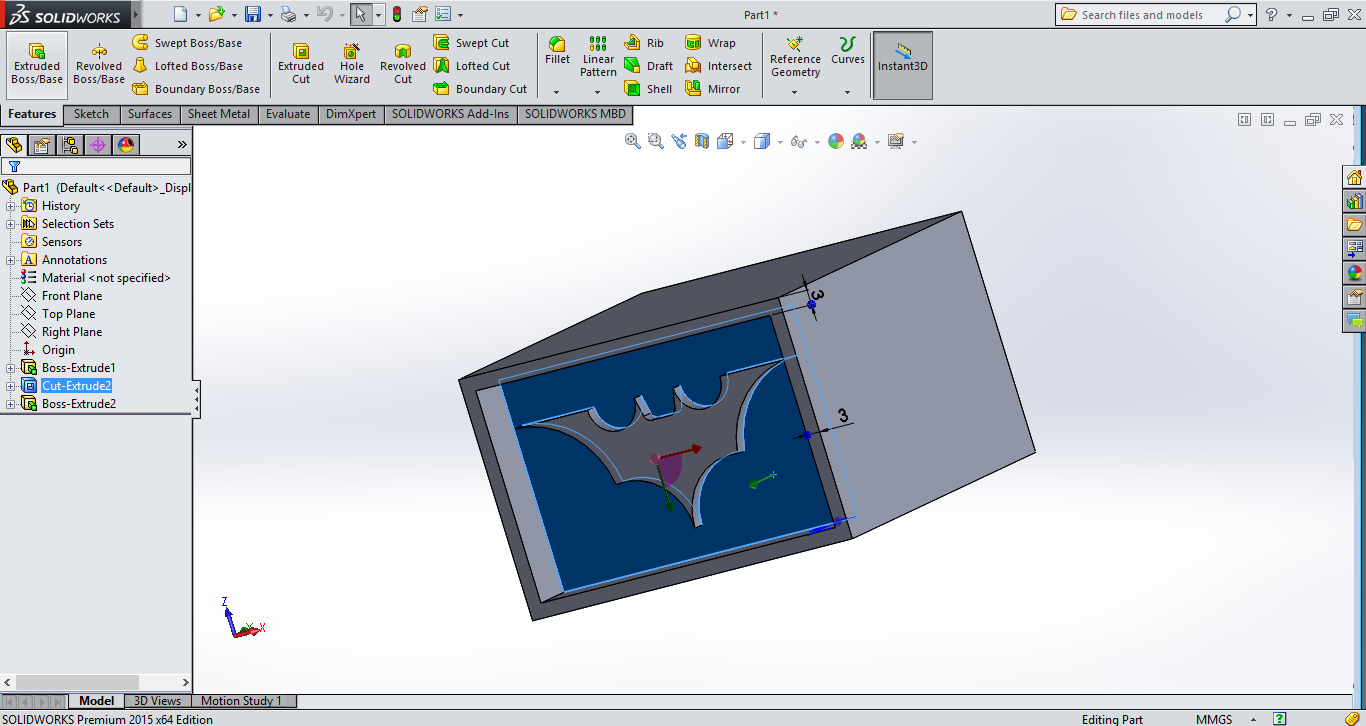Choose the Swept Boss/Base feature
This screenshot has height=726, width=1366.
188,43
